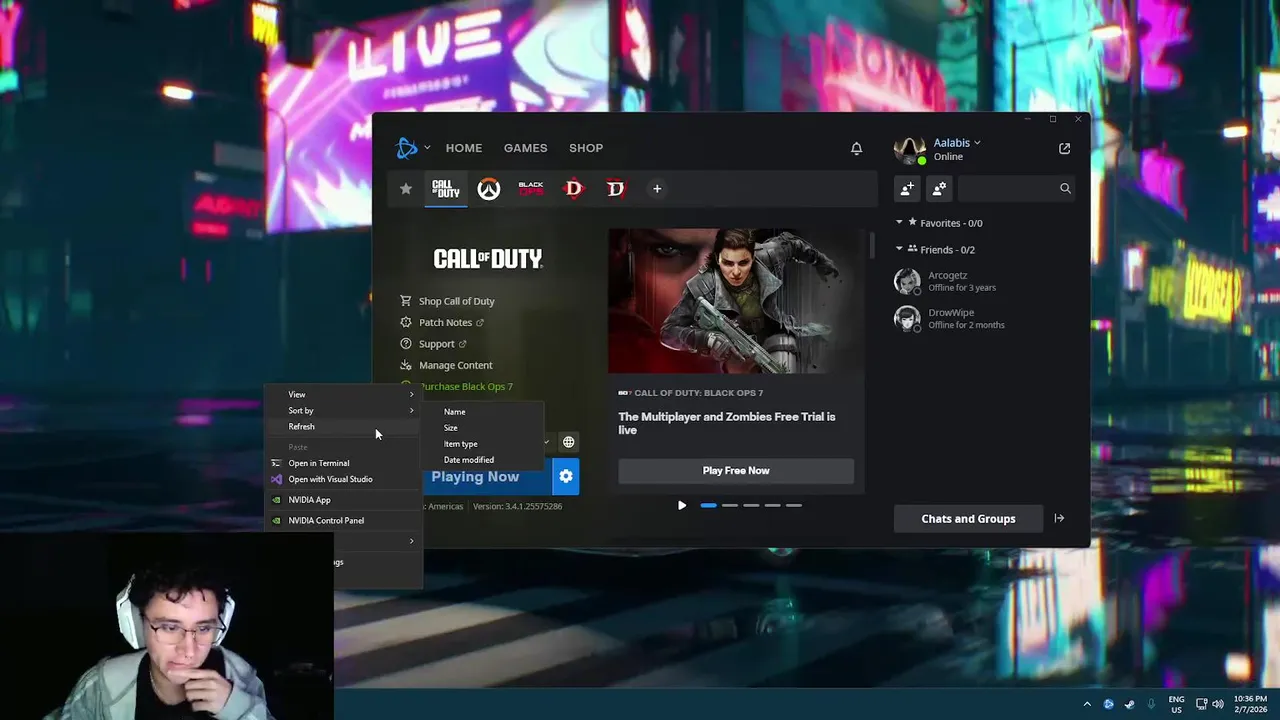Open the clock showing 10:36 PM
1280x720 pixels.
(1250, 704)
